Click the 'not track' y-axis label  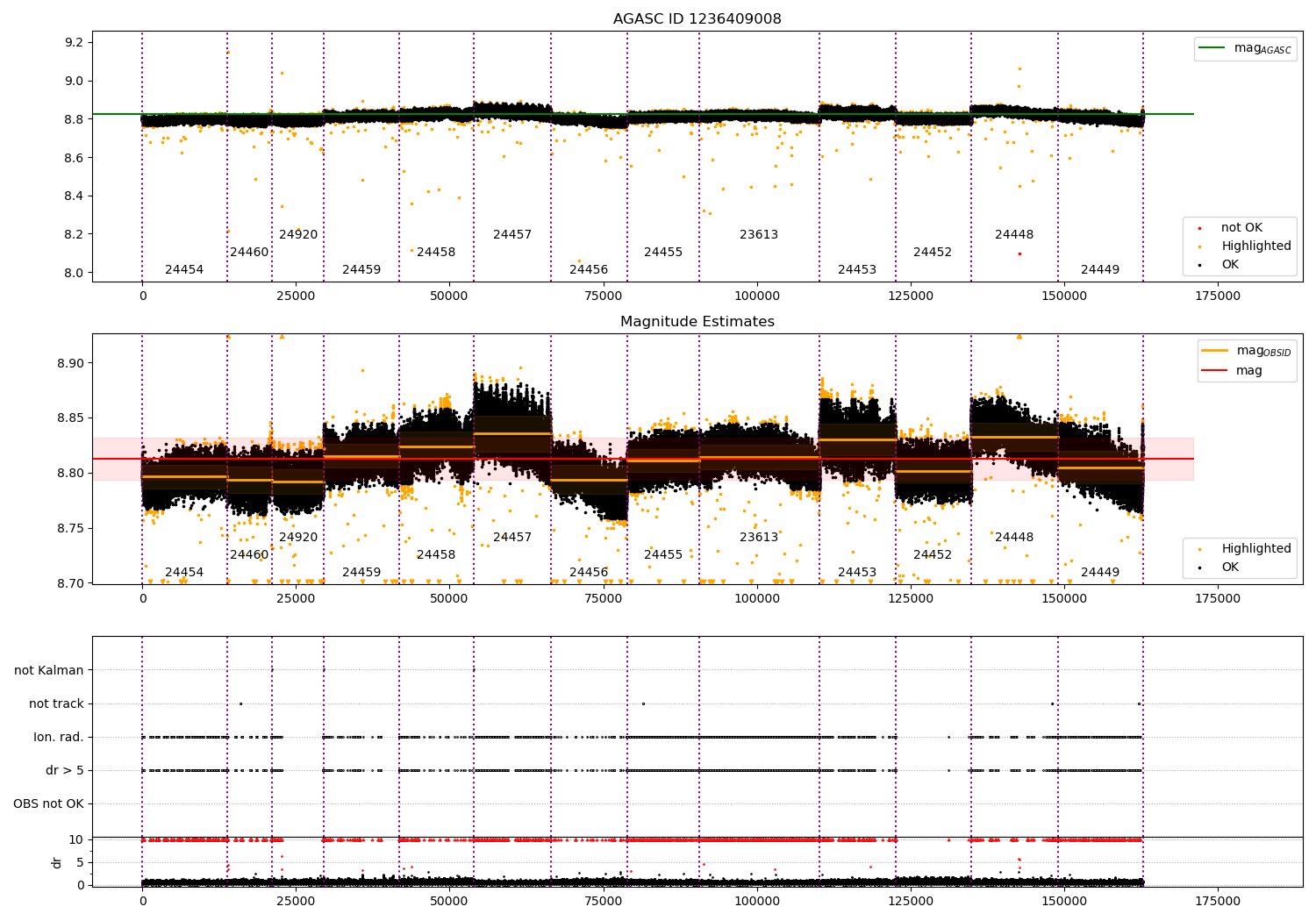coord(56,703)
